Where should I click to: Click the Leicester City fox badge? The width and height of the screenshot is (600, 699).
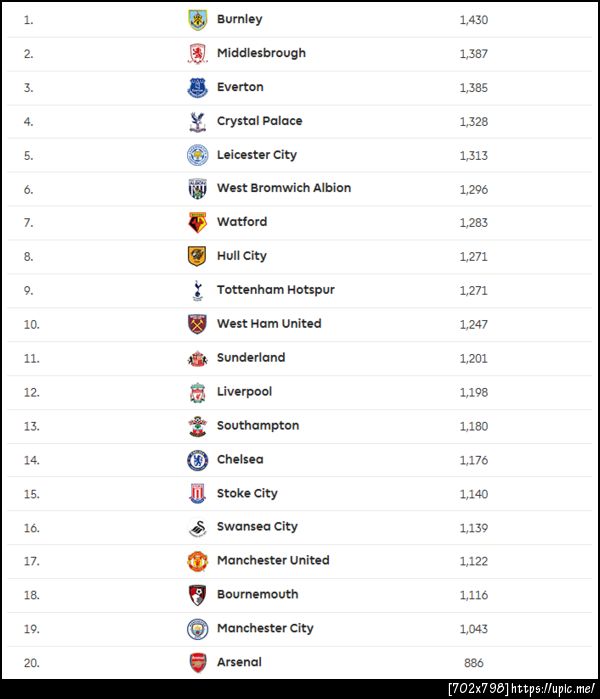click(x=197, y=155)
